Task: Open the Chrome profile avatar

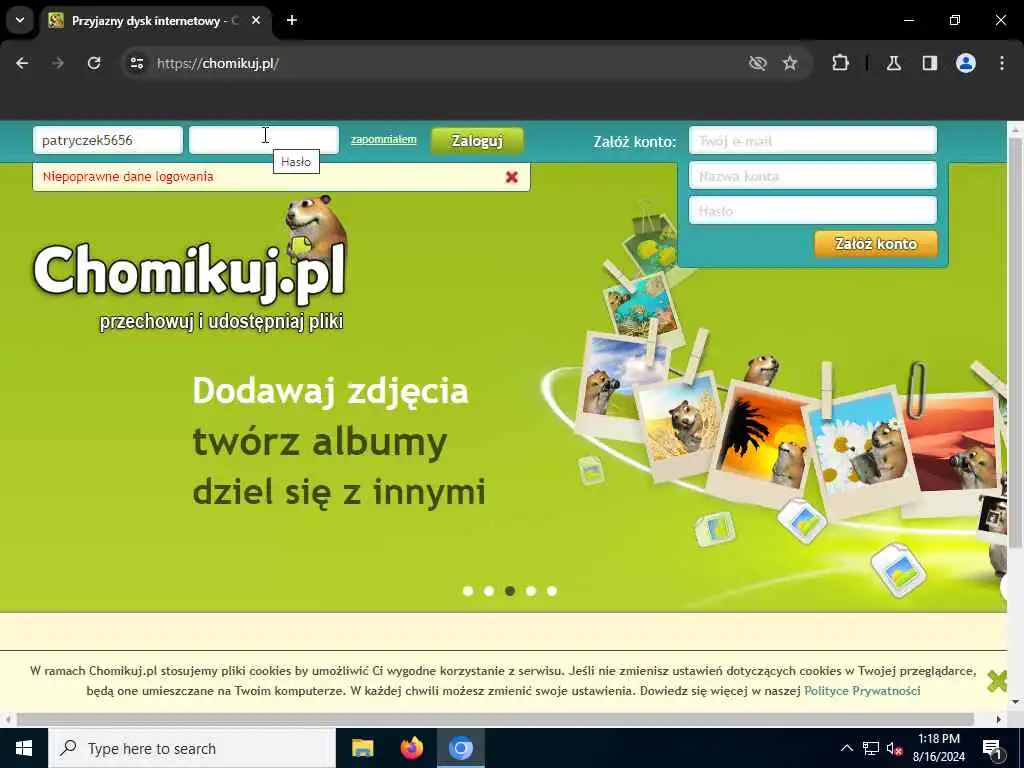Action: tap(966, 63)
